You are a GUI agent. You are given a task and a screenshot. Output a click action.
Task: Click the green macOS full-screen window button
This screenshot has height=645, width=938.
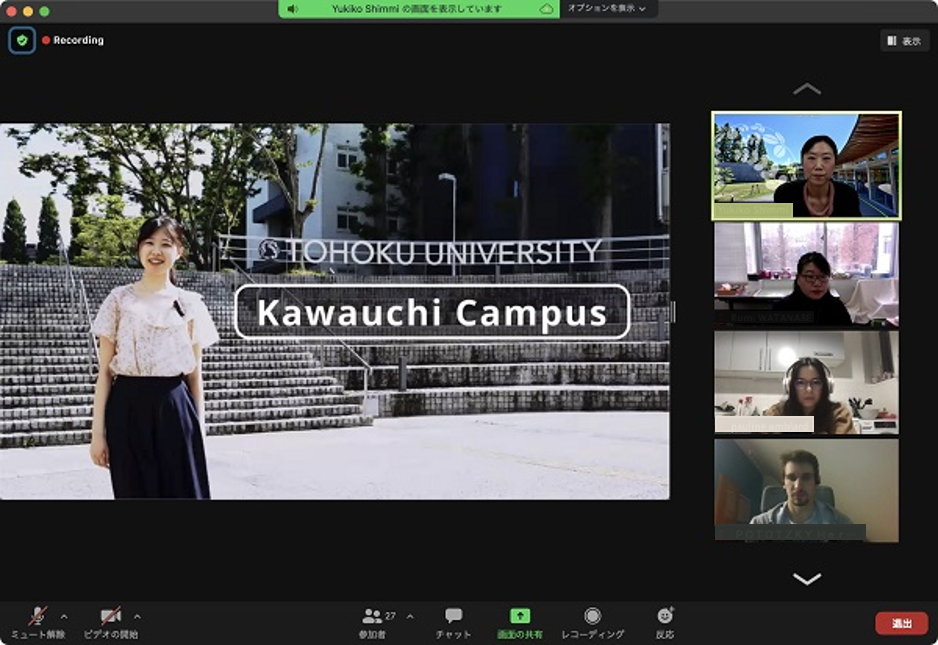coord(44,11)
